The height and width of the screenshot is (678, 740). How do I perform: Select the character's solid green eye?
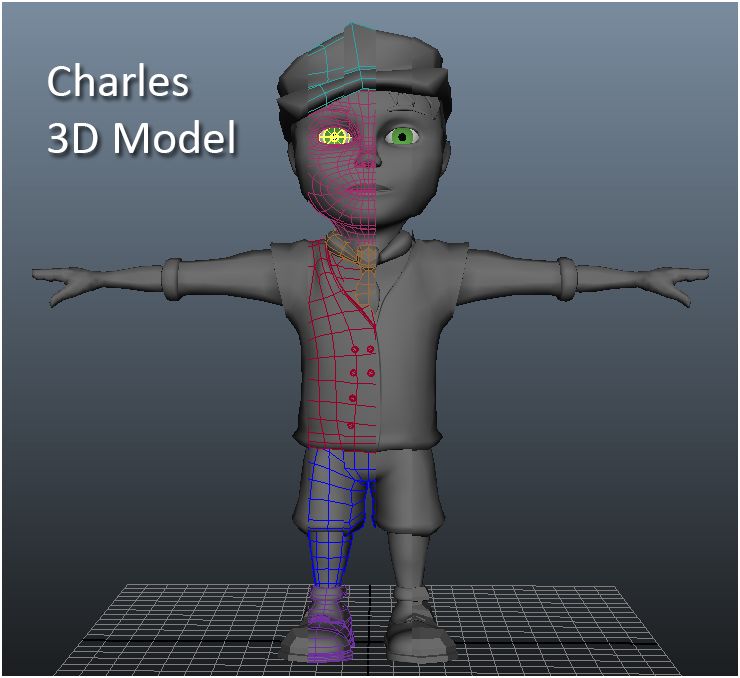tap(402, 137)
